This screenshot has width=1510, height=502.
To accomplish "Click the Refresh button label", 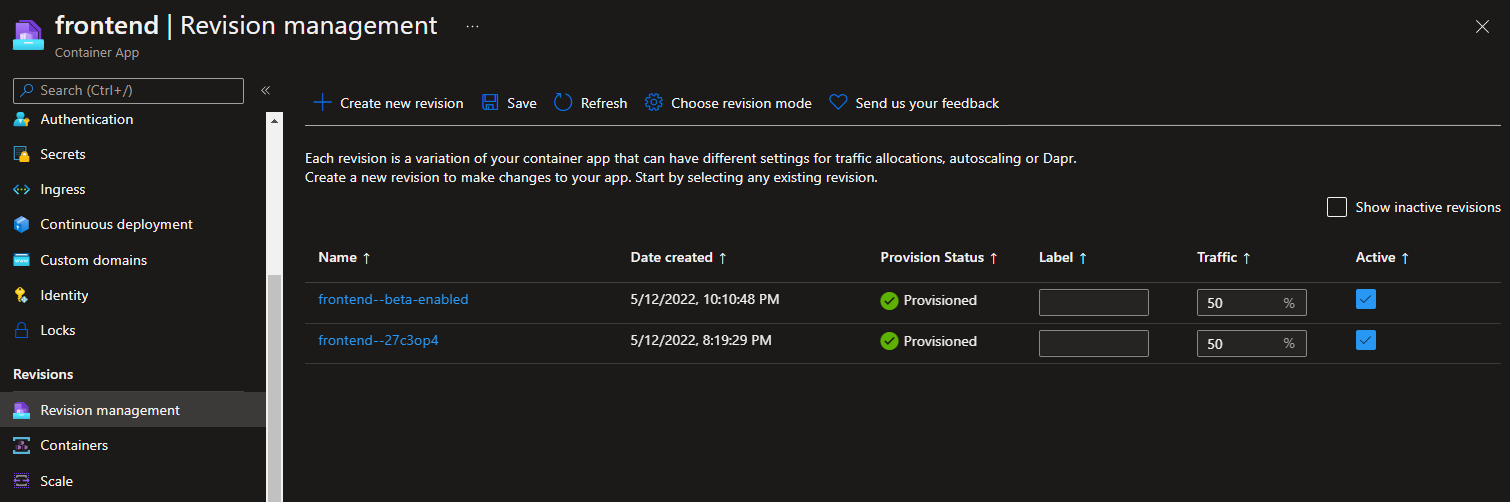I will point(604,103).
